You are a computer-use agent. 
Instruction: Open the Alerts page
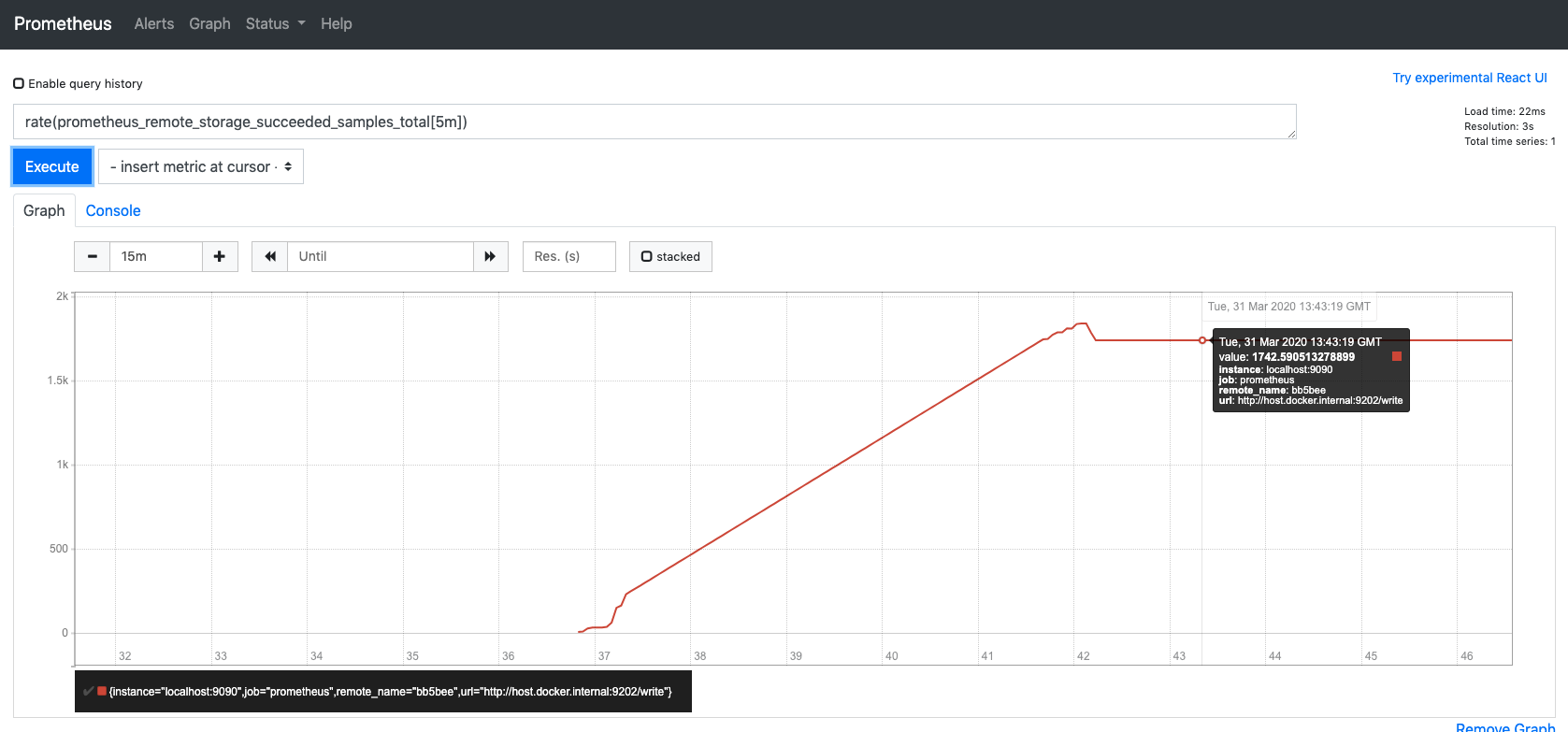[154, 24]
